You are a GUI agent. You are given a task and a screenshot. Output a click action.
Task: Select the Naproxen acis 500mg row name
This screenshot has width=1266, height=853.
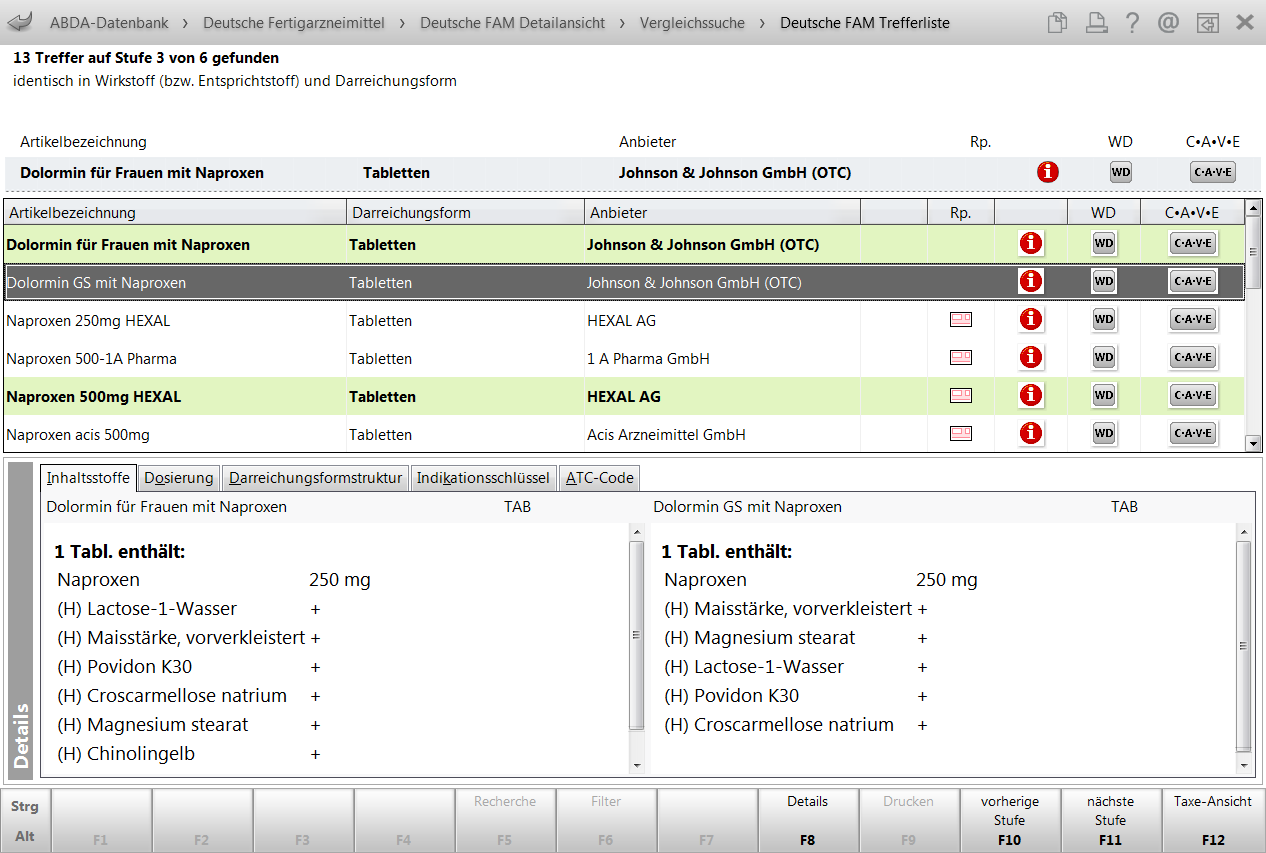point(78,435)
